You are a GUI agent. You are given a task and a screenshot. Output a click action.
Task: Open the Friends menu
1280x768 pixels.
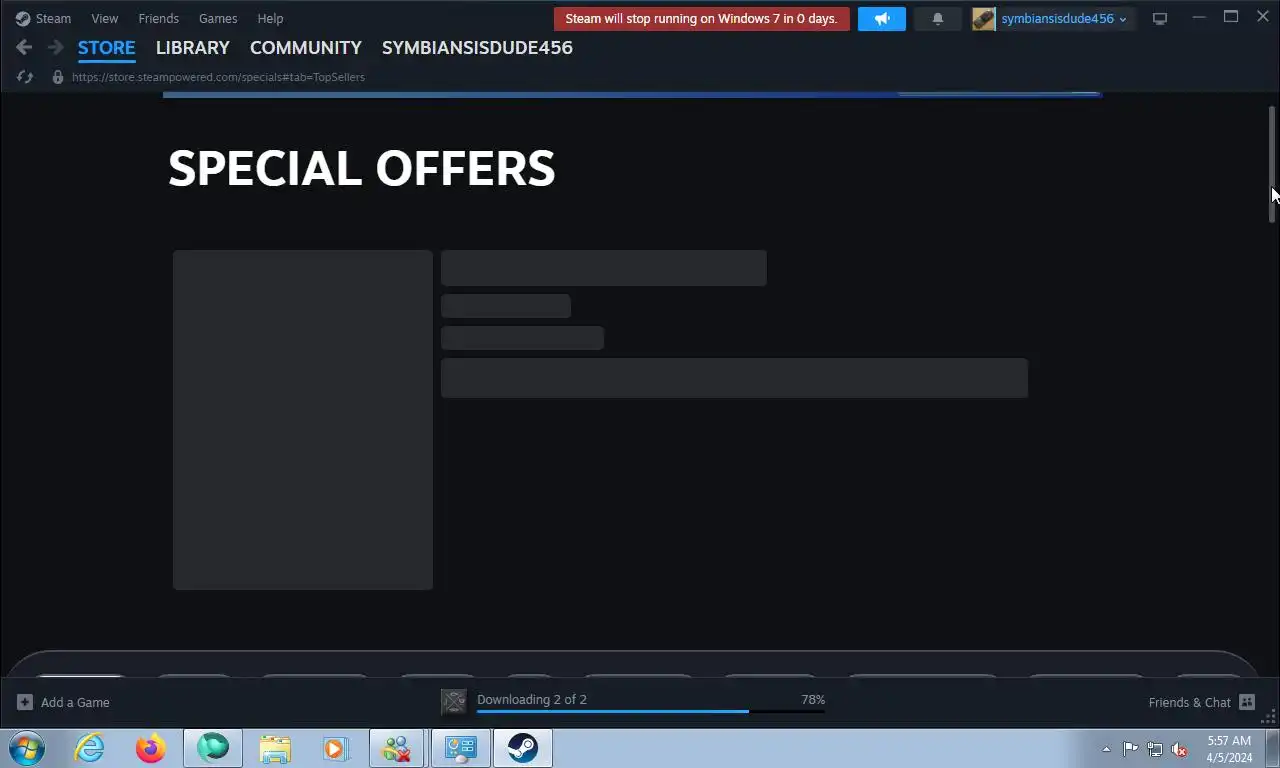tap(158, 18)
